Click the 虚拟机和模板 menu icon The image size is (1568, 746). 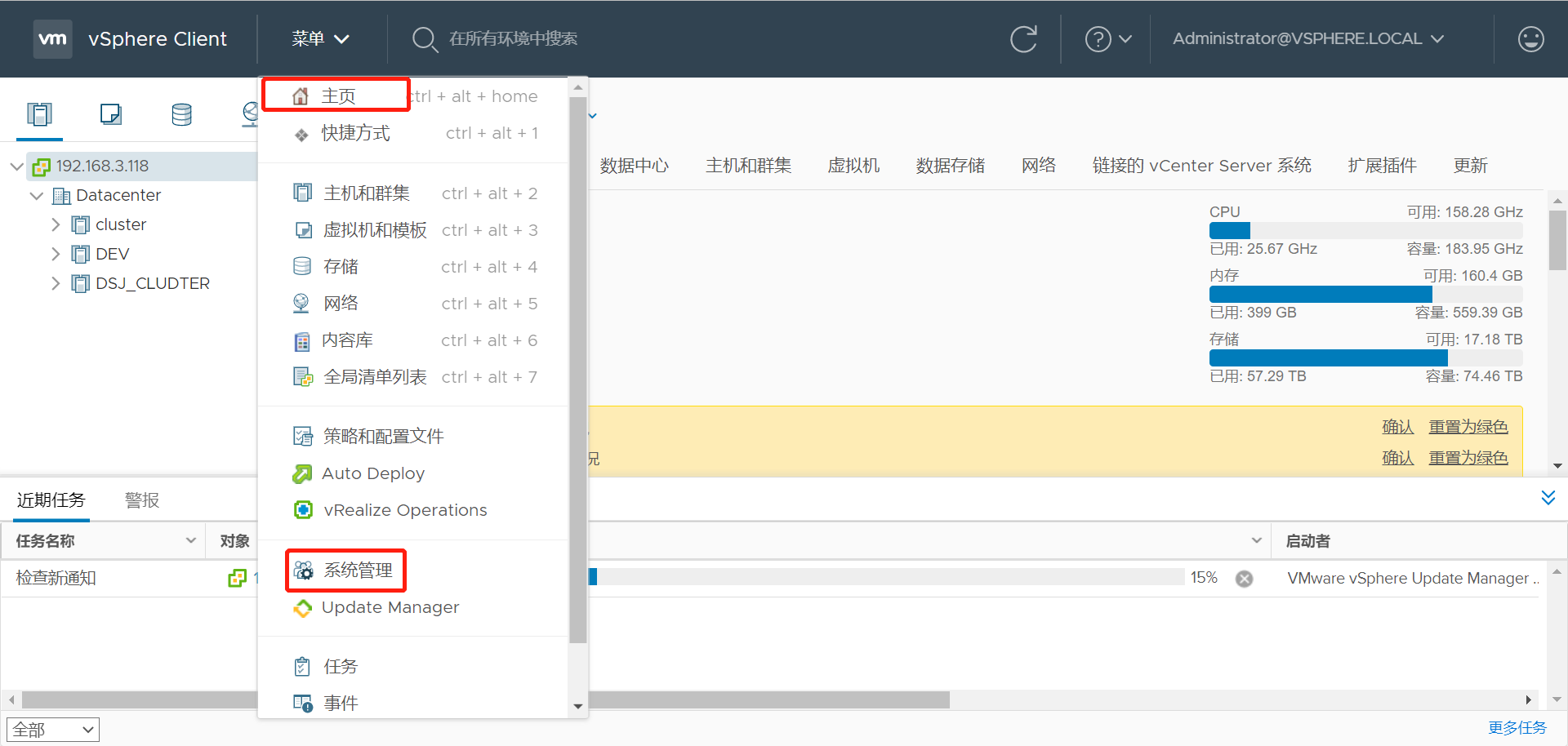click(303, 230)
